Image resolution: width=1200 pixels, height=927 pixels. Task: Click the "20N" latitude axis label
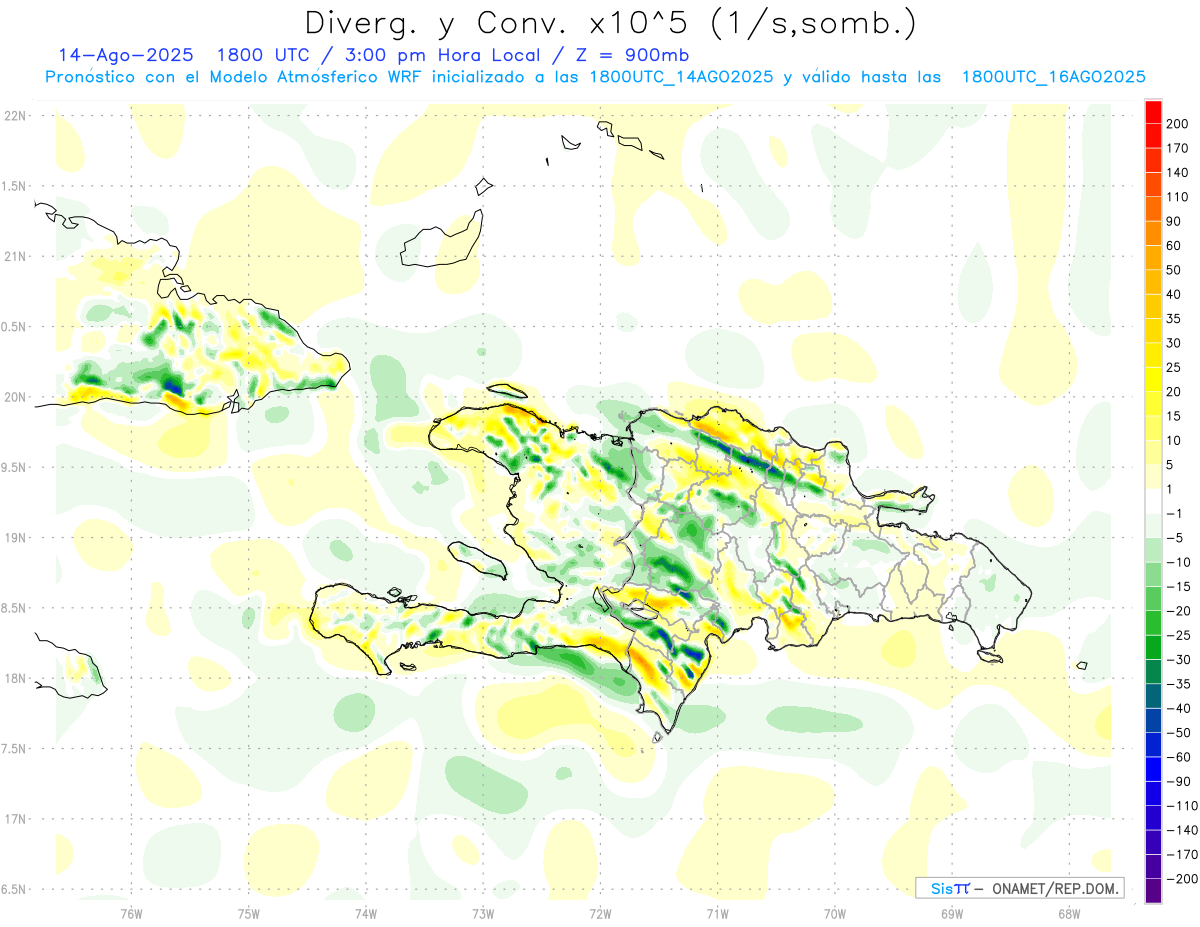pyautogui.click(x=15, y=397)
